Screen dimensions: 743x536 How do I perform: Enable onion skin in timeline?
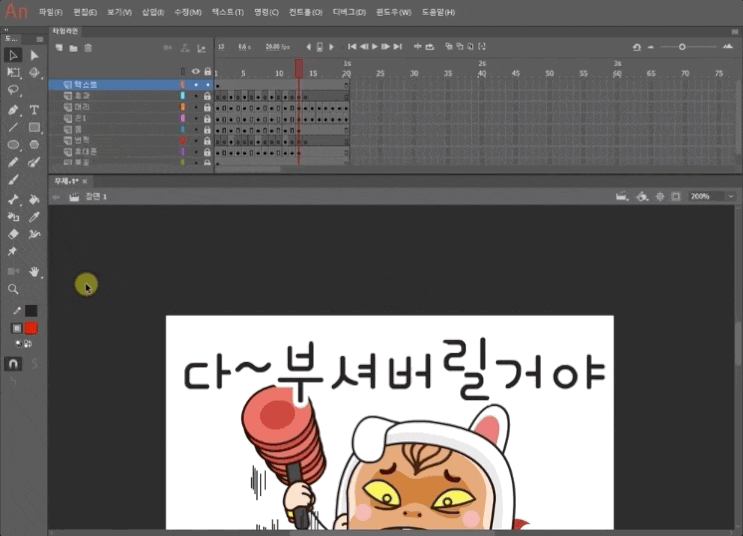[x=448, y=46]
